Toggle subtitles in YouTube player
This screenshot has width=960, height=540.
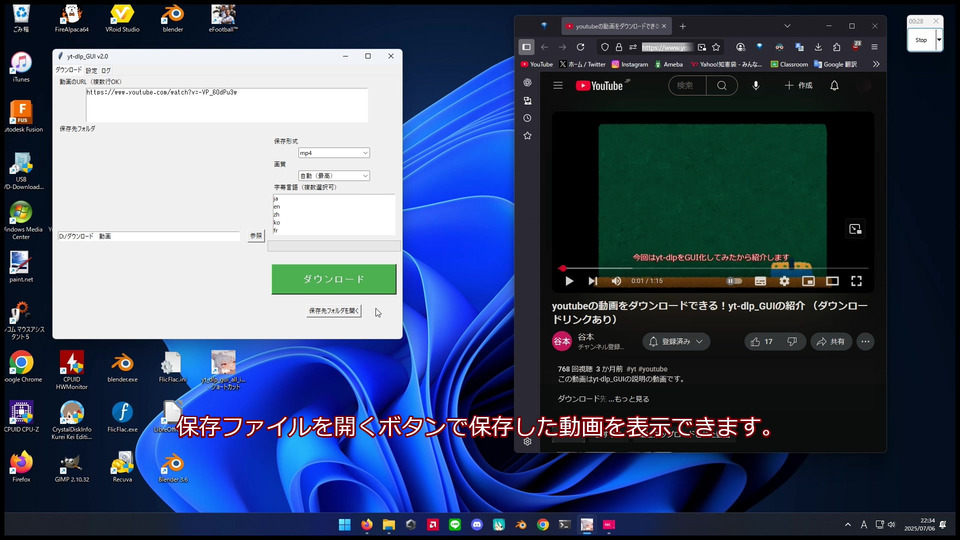coord(760,281)
